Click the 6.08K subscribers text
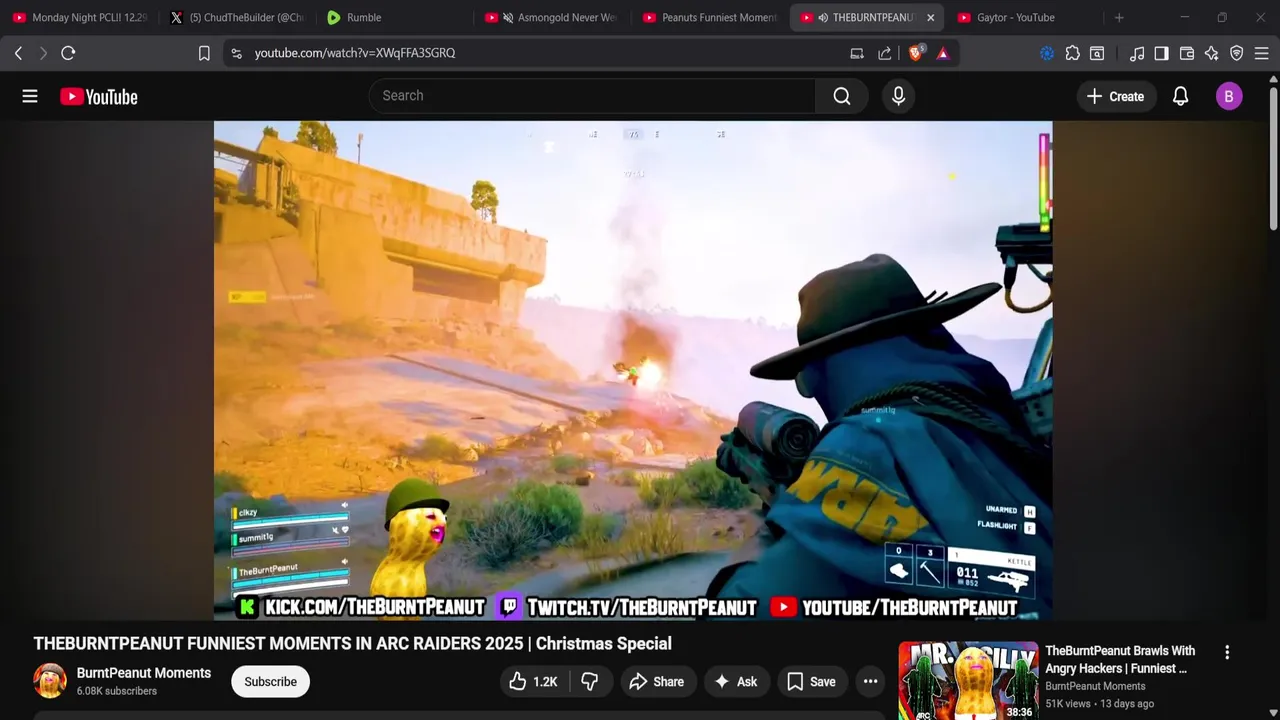 [x=117, y=691]
